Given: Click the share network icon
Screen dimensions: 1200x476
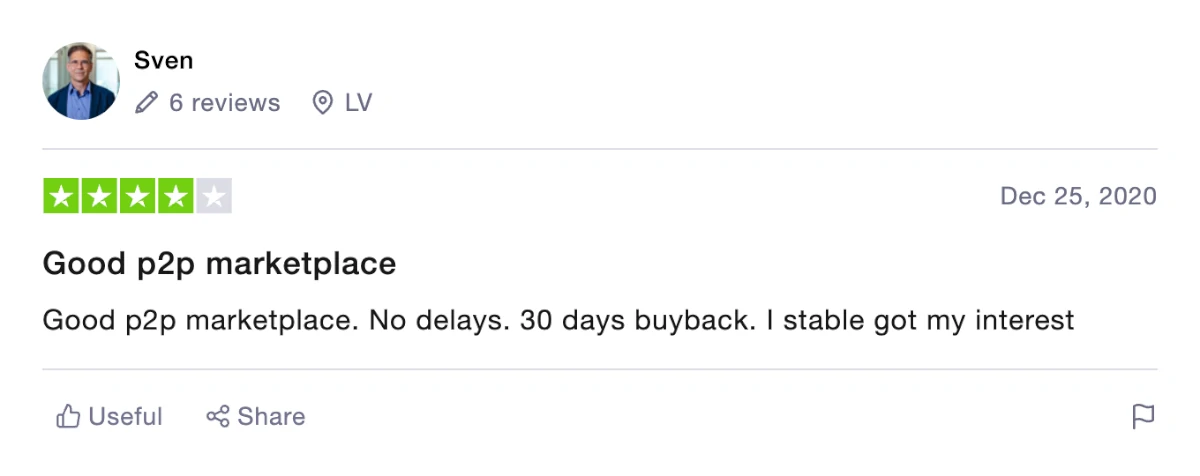Looking at the screenshot, I should pos(218,416).
